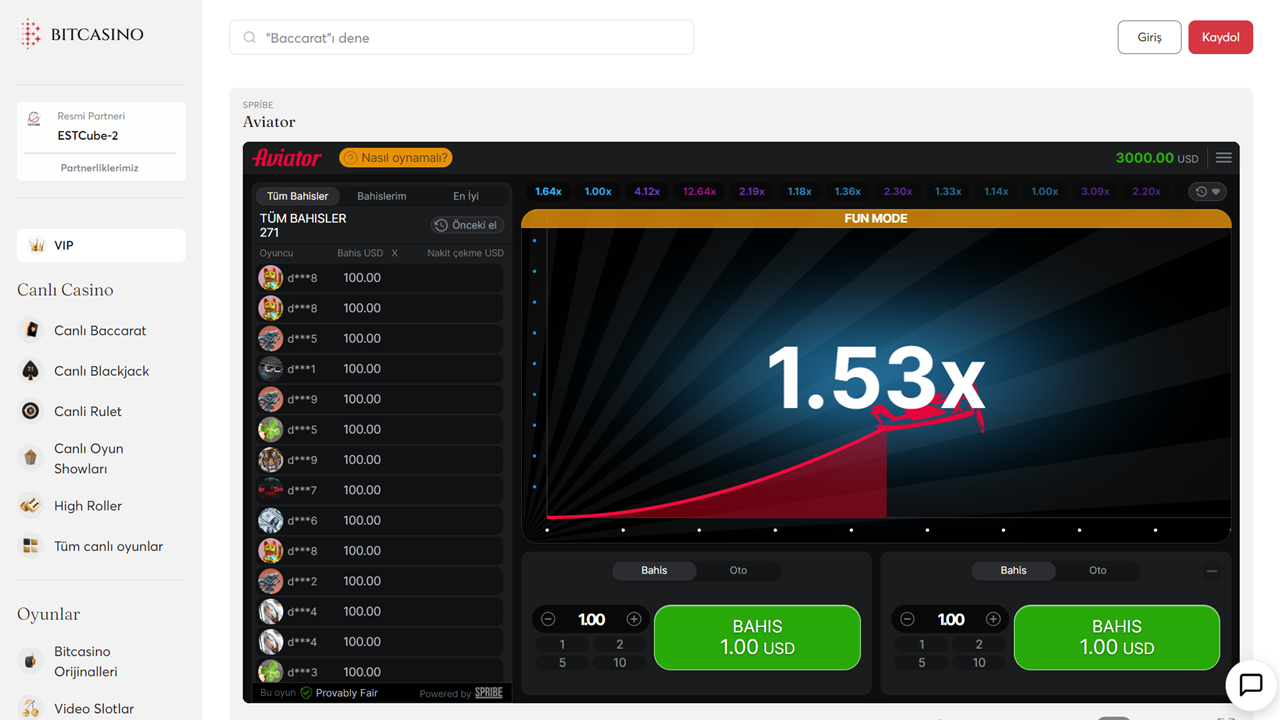
Task: Remove the second bet panel
Action: coord(1212,571)
